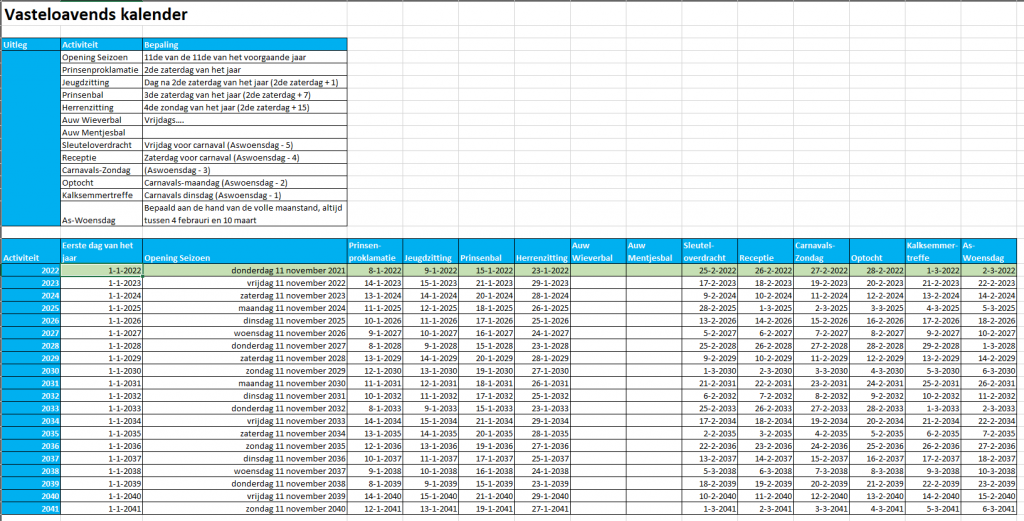The image size is (1024, 521).
Task: Click Optocht date '28-2-2028'
Action: (878, 345)
